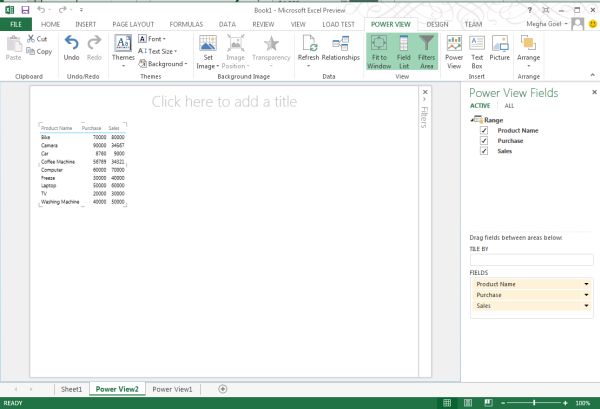The width and height of the screenshot is (600, 409).
Task: Expand the Filters pane chevron
Action: (425, 99)
